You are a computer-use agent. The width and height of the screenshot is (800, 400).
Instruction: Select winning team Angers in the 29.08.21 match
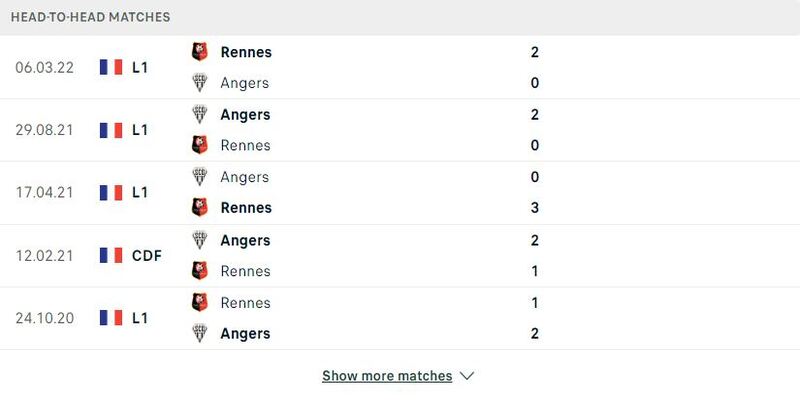tap(245, 115)
